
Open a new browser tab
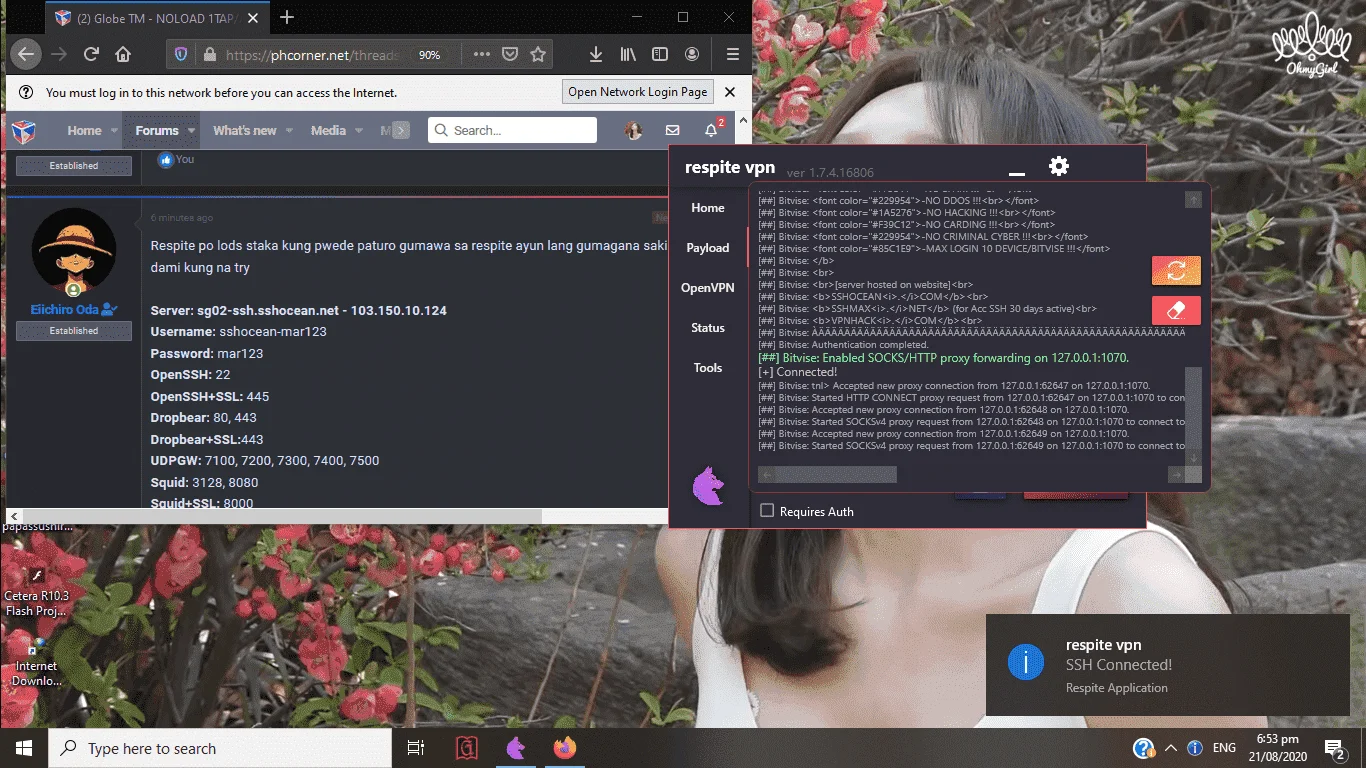287,17
